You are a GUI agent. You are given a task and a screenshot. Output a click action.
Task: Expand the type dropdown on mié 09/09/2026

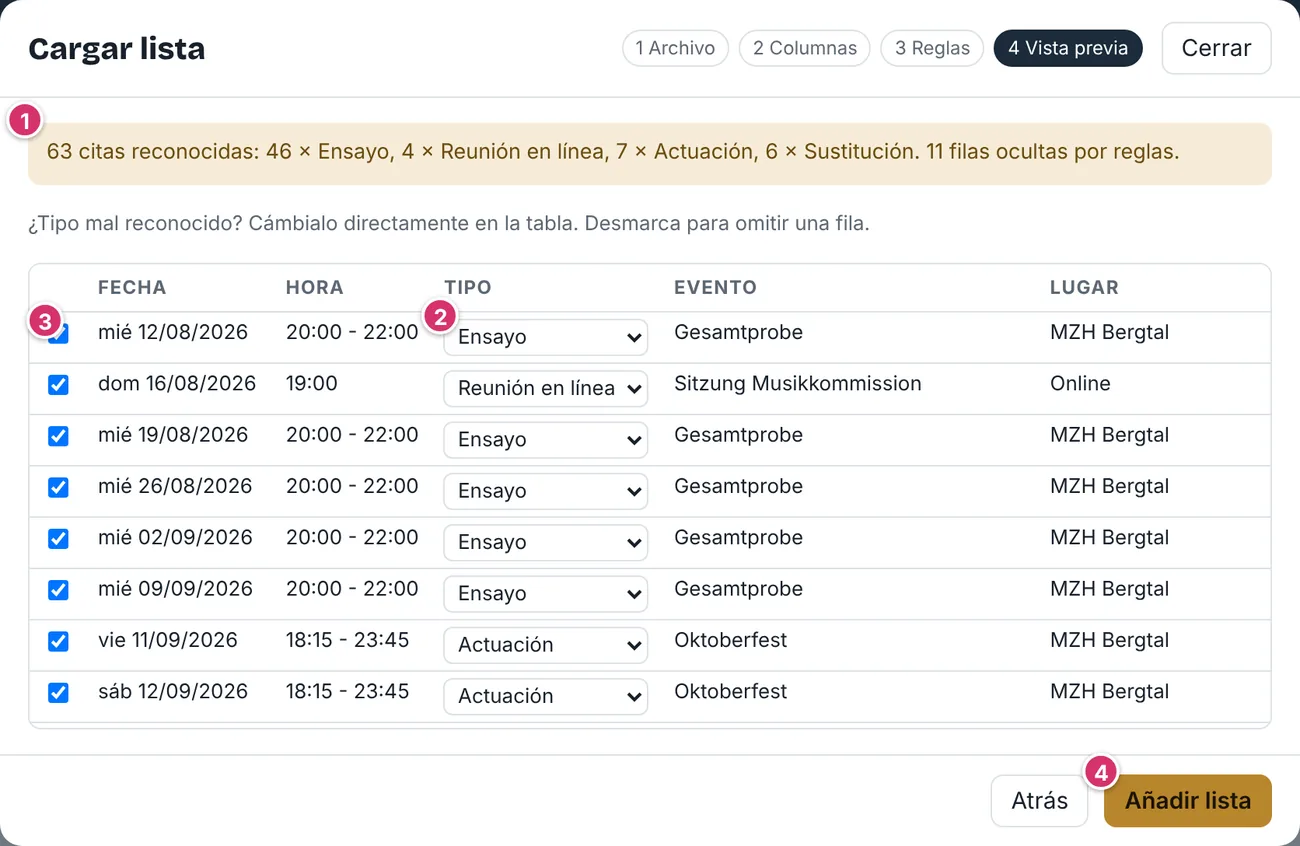(546, 593)
